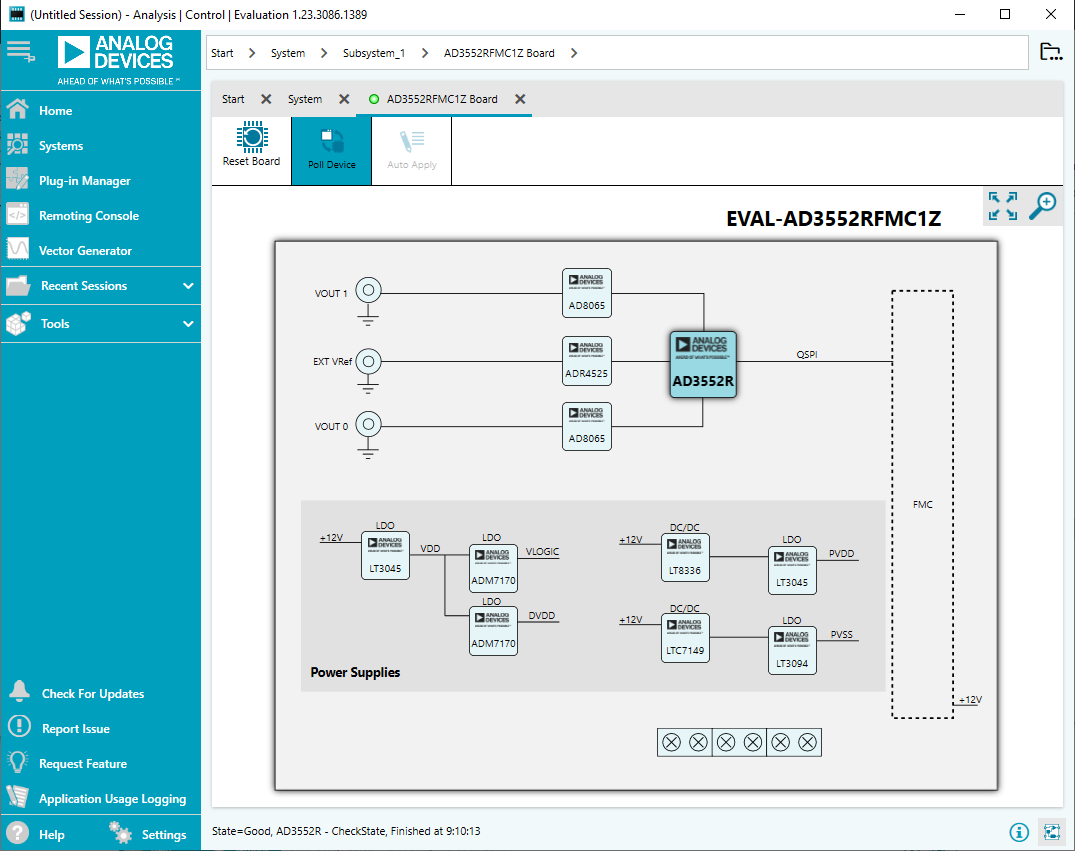Switch to the Start tab
1075x851 pixels.
pyautogui.click(x=233, y=99)
